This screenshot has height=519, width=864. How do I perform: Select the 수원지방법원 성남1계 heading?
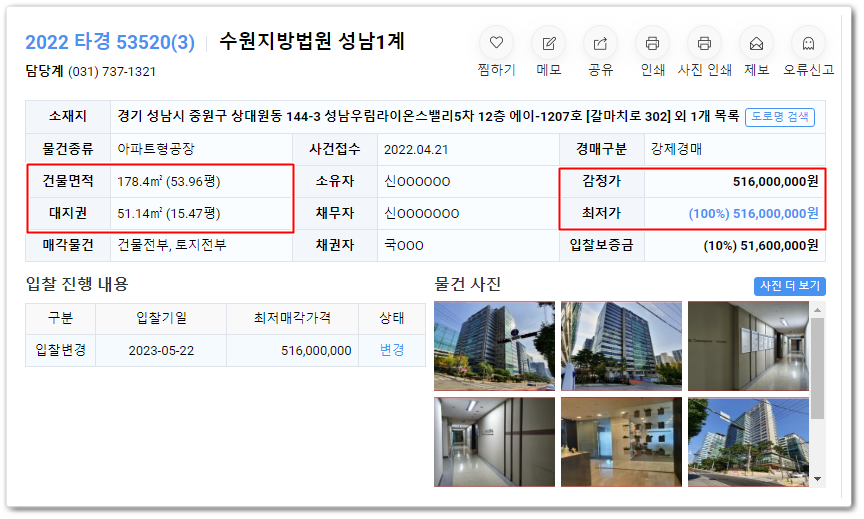(x=312, y=41)
